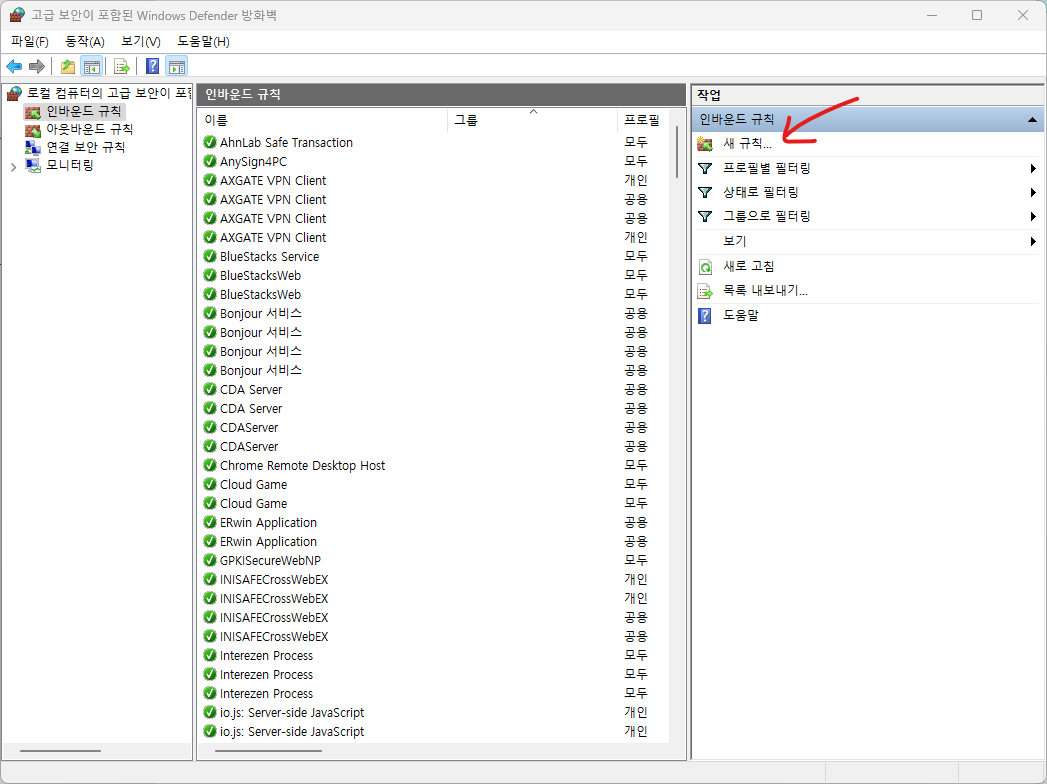Open the 동작(A) menu
Screen dimensions: 1047x784
click(85, 41)
